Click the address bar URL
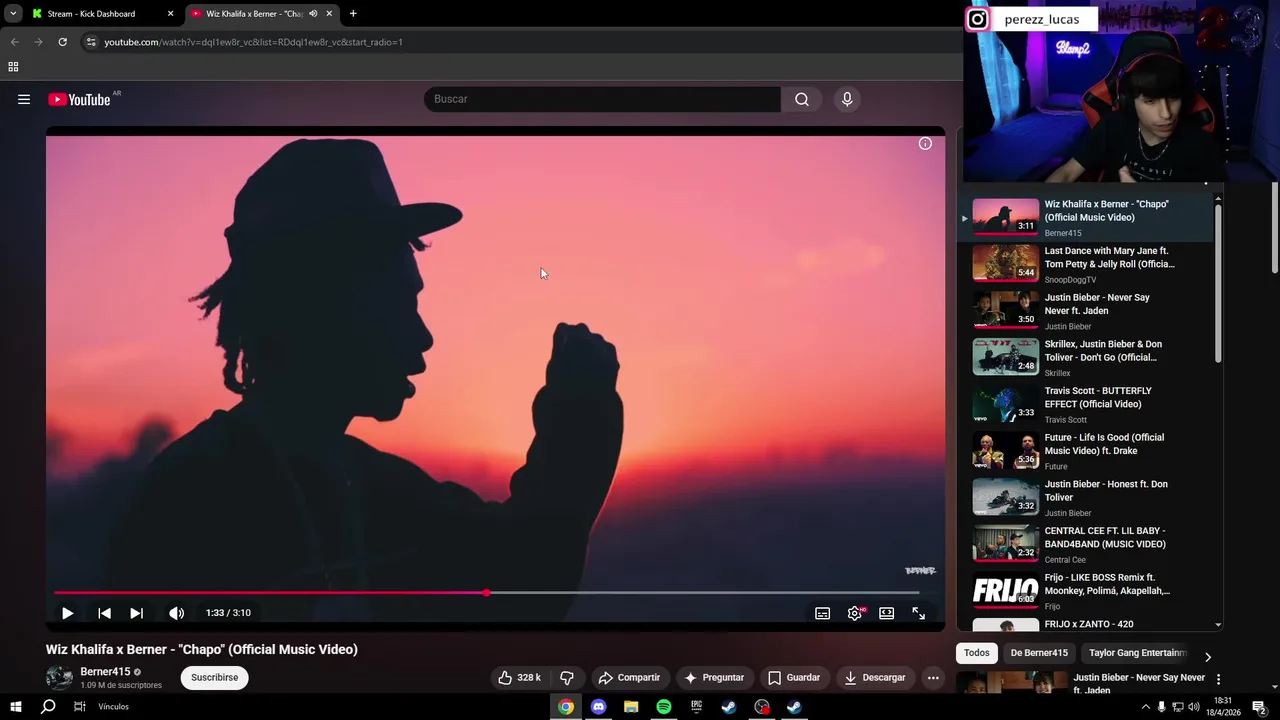This screenshot has height=720, width=1280. [253, 42]
